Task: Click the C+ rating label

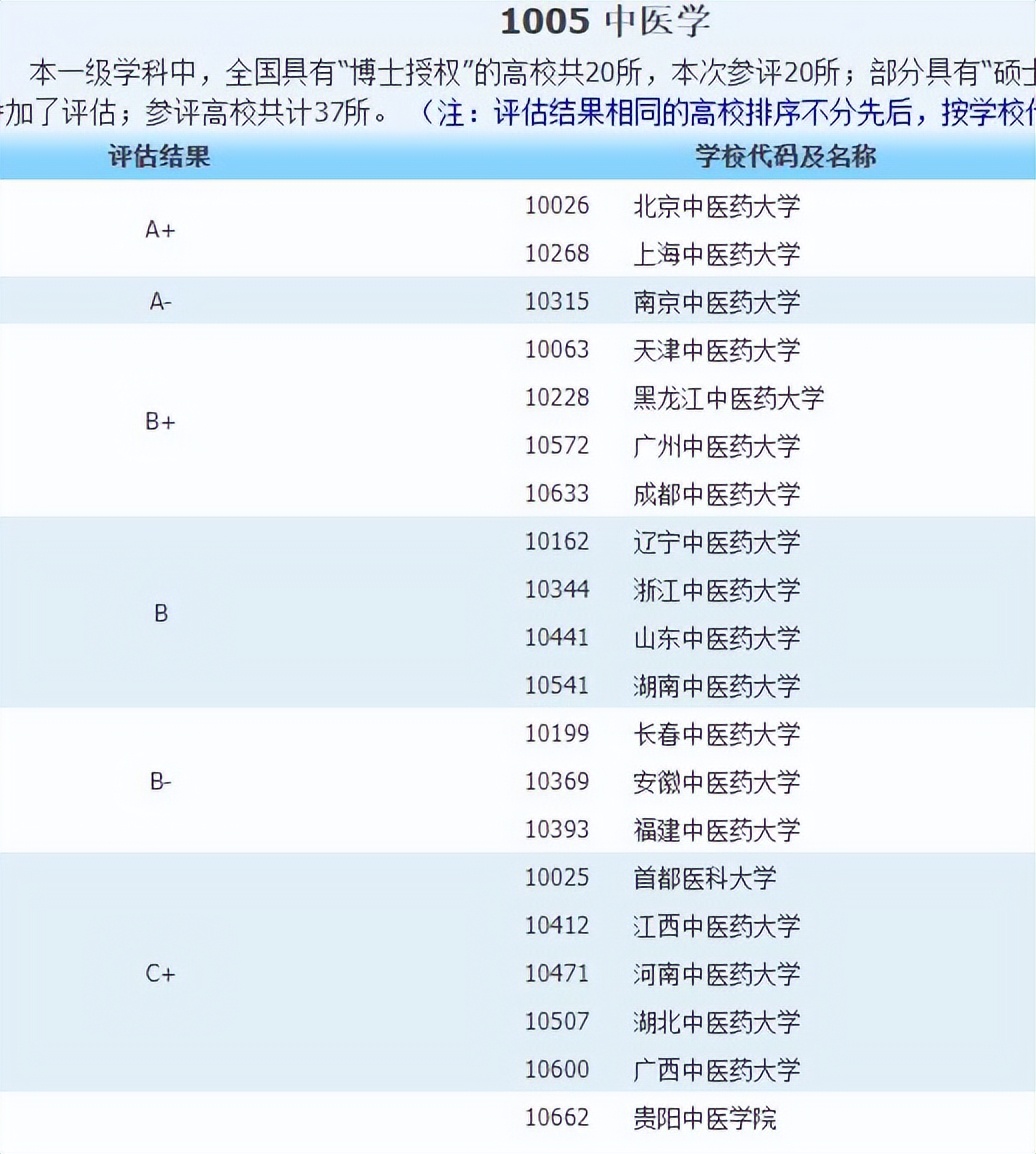Action: tap(160, 973)
